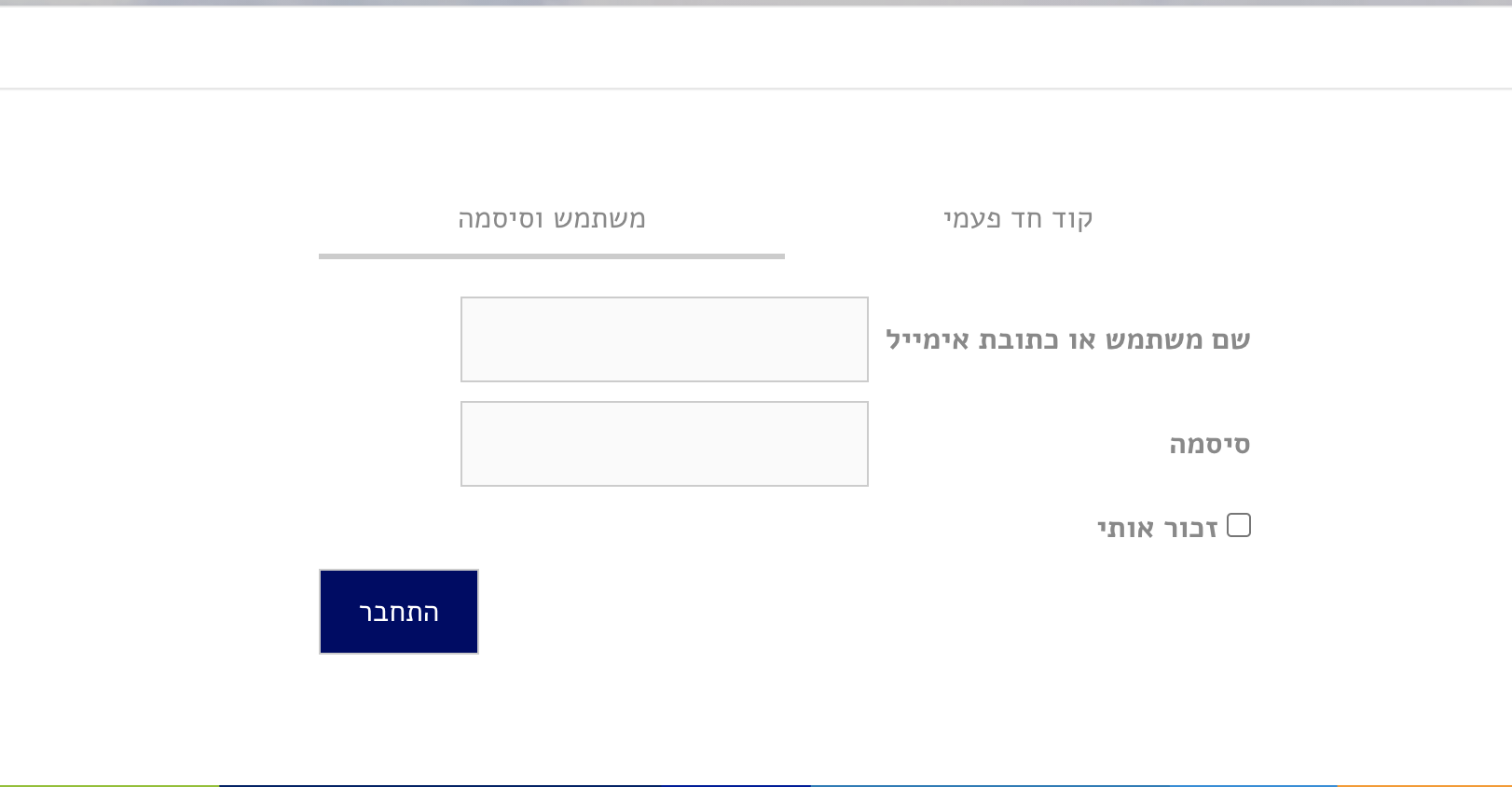Activate the username and password login method
The height and width of the screenshot is (787, 1512).
click(x=550, y=220)
